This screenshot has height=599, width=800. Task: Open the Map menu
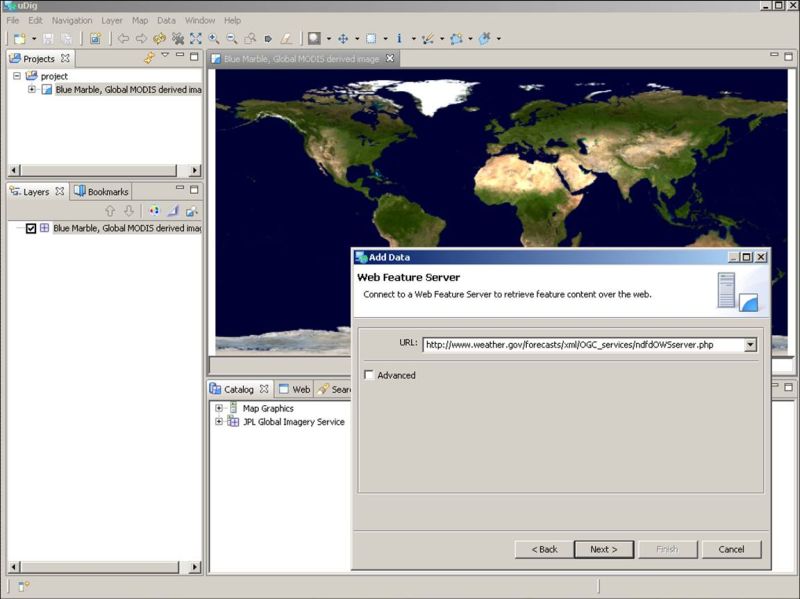[140, 20]
